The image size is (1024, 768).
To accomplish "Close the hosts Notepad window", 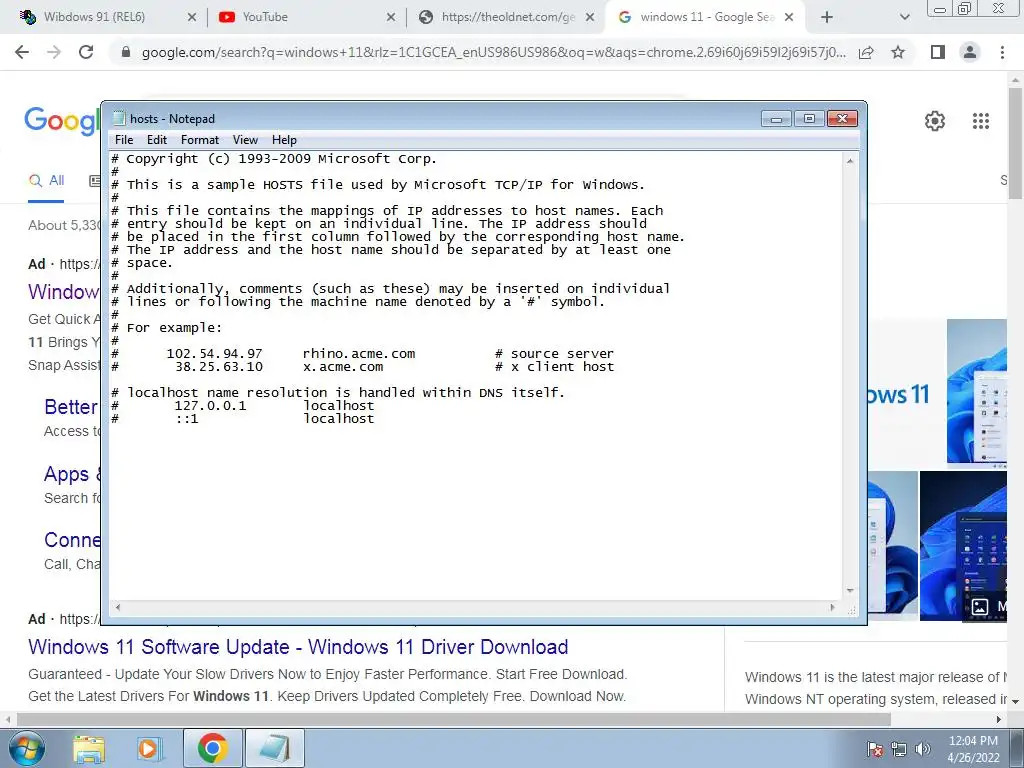I will (x=842, y=119).
